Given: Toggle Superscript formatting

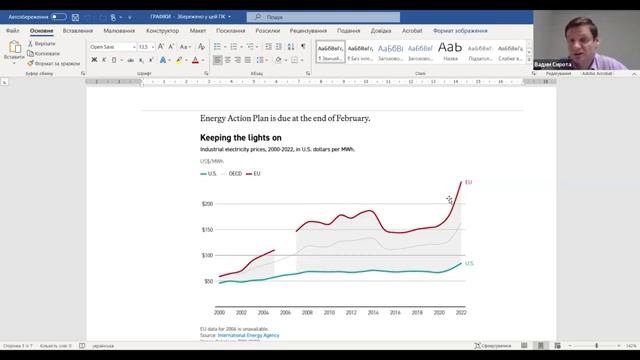Looking at the screenshot, I should click(x=151, y=60).
